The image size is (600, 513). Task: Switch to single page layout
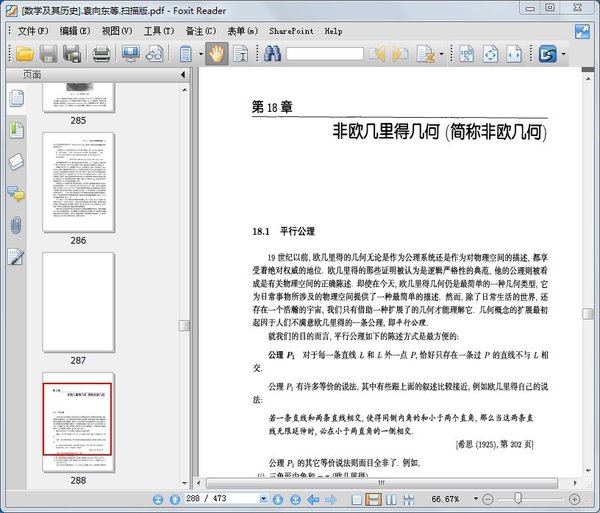click(356, 499)
